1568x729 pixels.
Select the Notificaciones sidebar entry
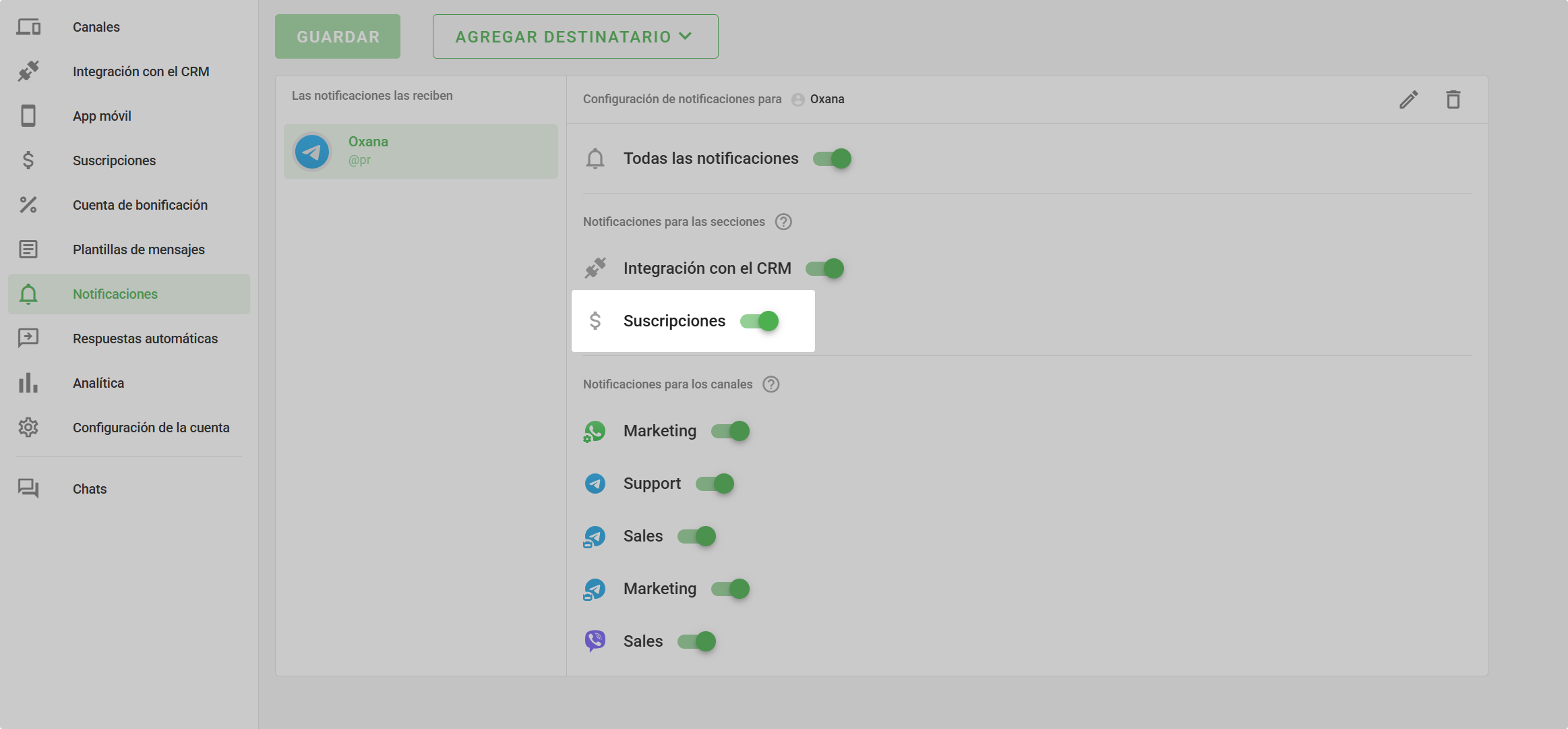[x=129, y=294]
